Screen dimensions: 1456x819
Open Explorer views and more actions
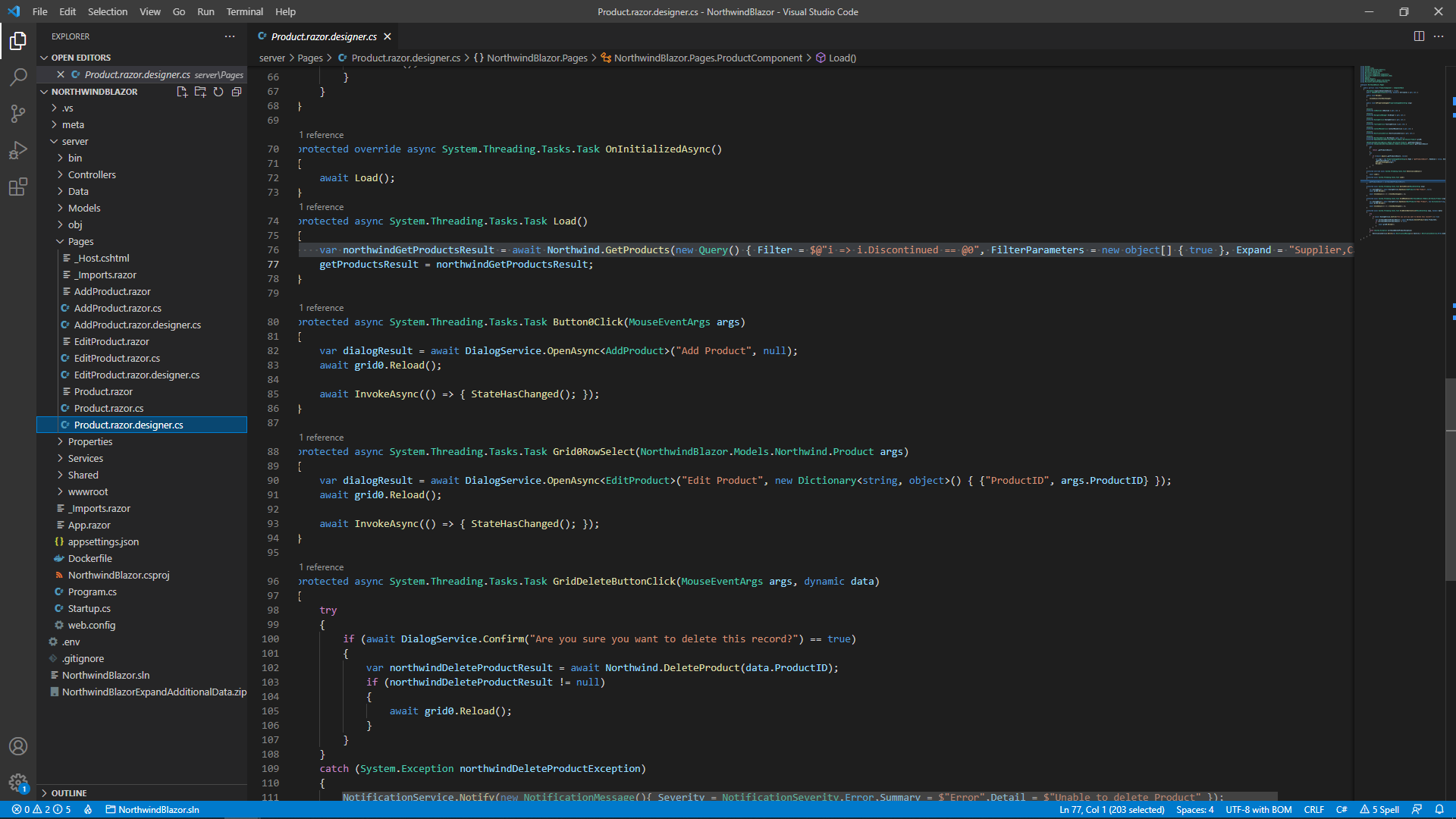point(230,36)
